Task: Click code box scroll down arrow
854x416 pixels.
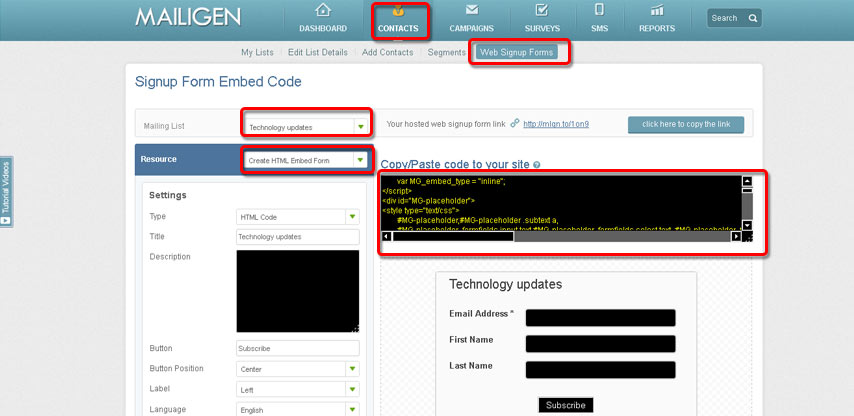Action: pyautogui.click(x=747, y=225)
